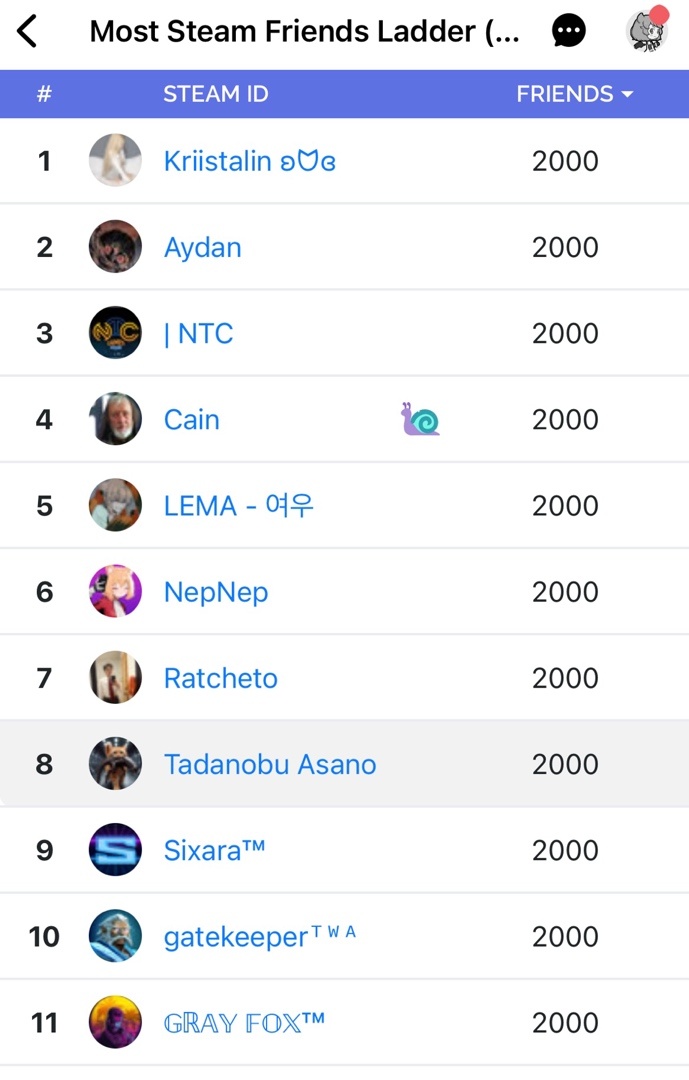Open the profile avatar with notification dot
The width and height of the screenshot is (689, 1080).
click(x=646, y=30)
